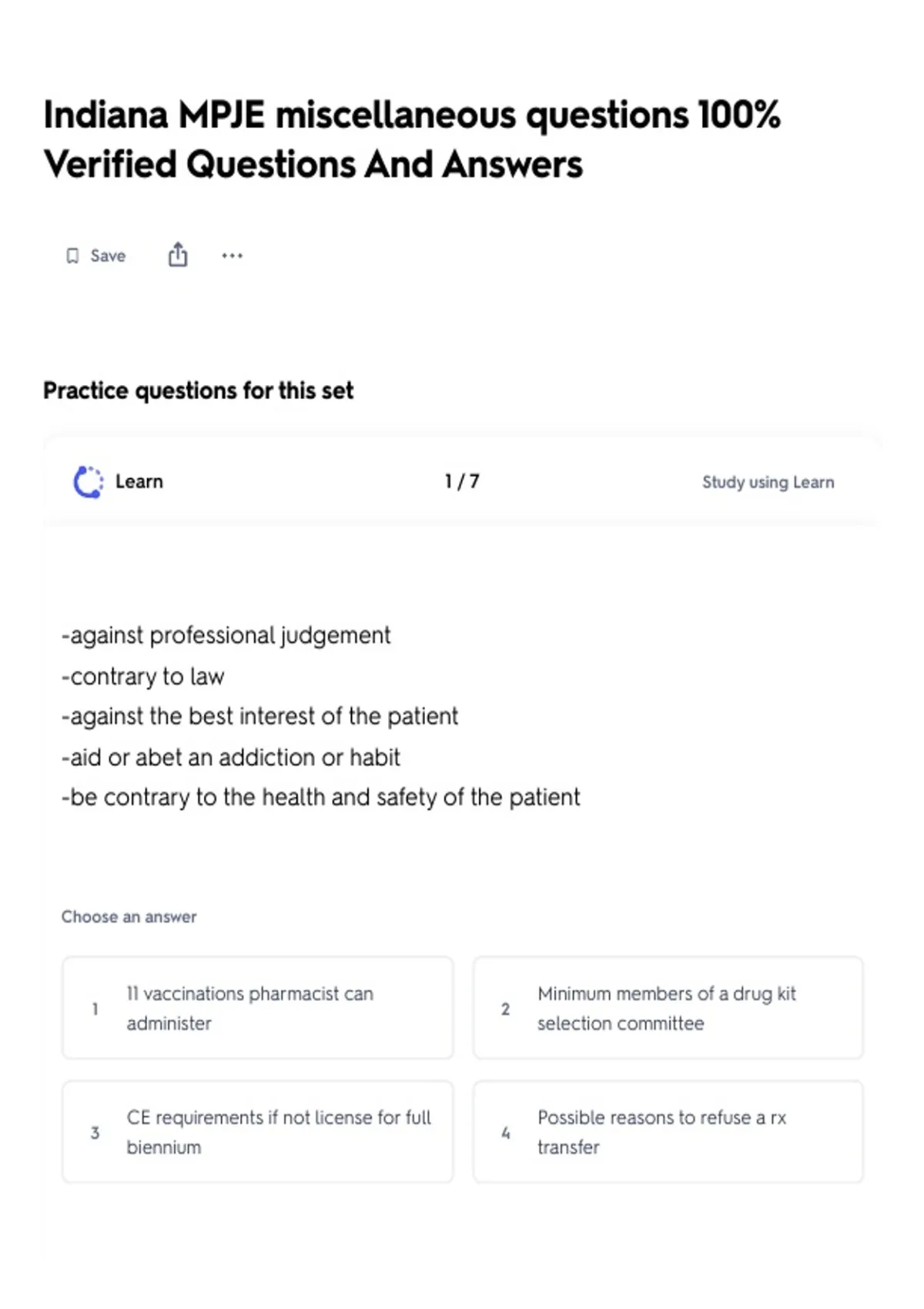924x1309 pixels.
Task: Click the Practice questions for this set heading
Action: pyautogui.click(x=199, y=391)
